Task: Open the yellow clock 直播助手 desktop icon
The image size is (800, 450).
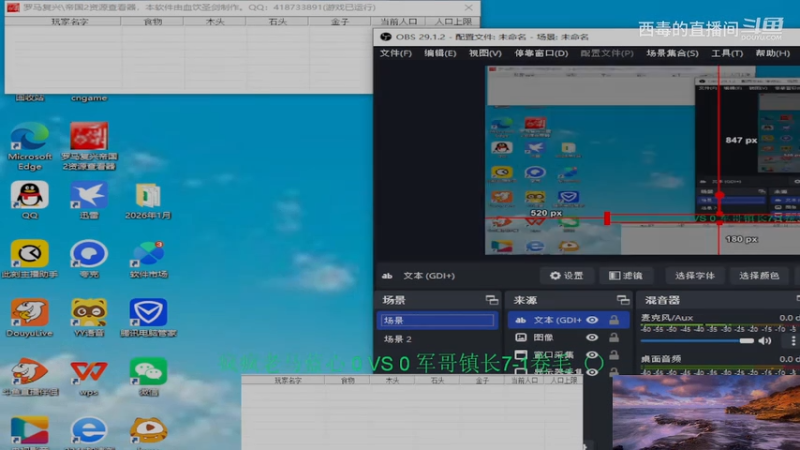Action: [30, 259]
